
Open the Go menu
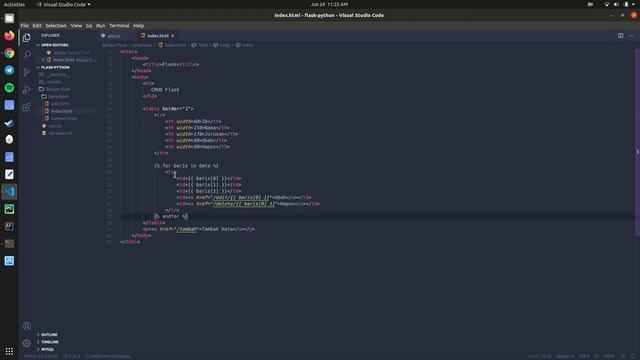(89, 25)
